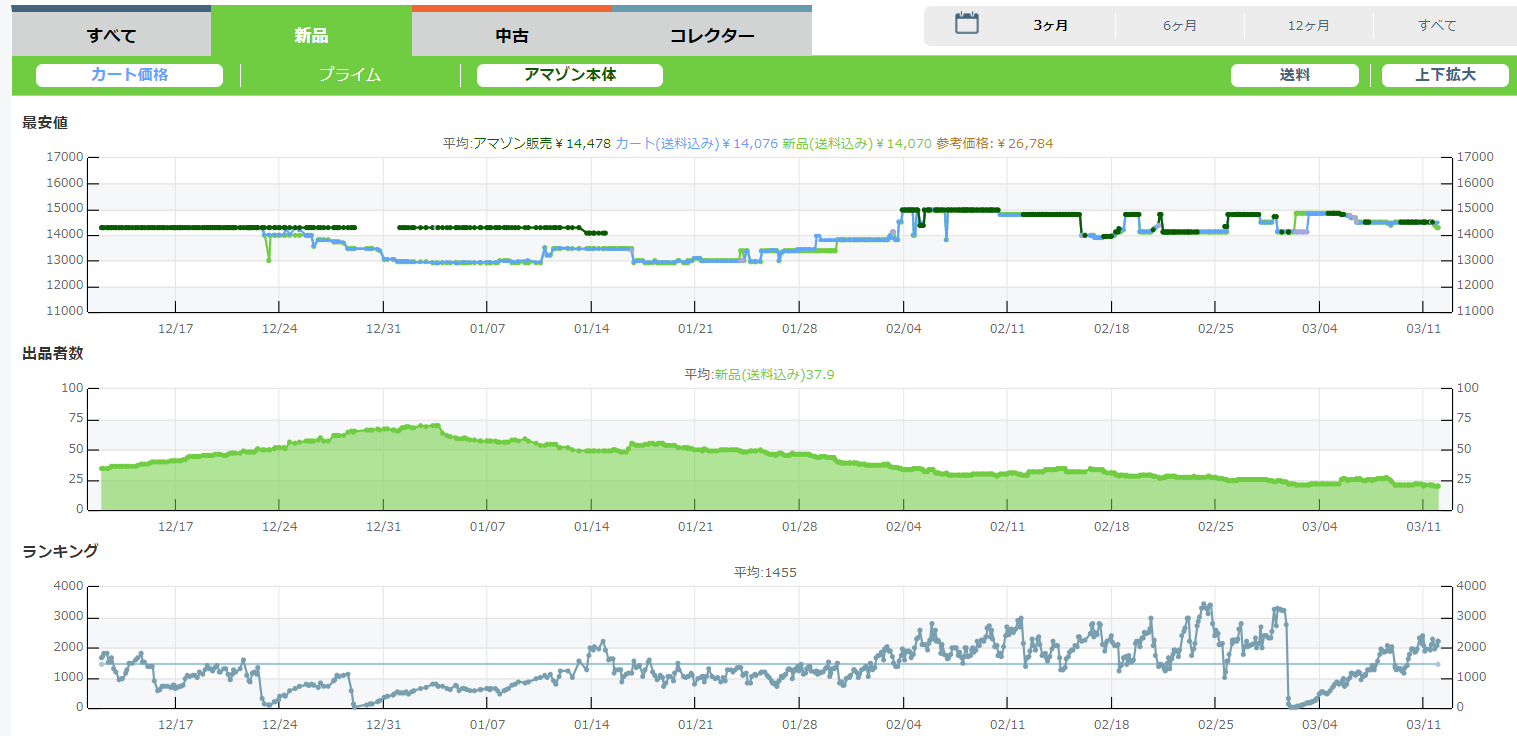Screen dimensions: 1517x736
Task: Toggle the 送料 option
Action: pyautogui.click(x=1294, y=75)
